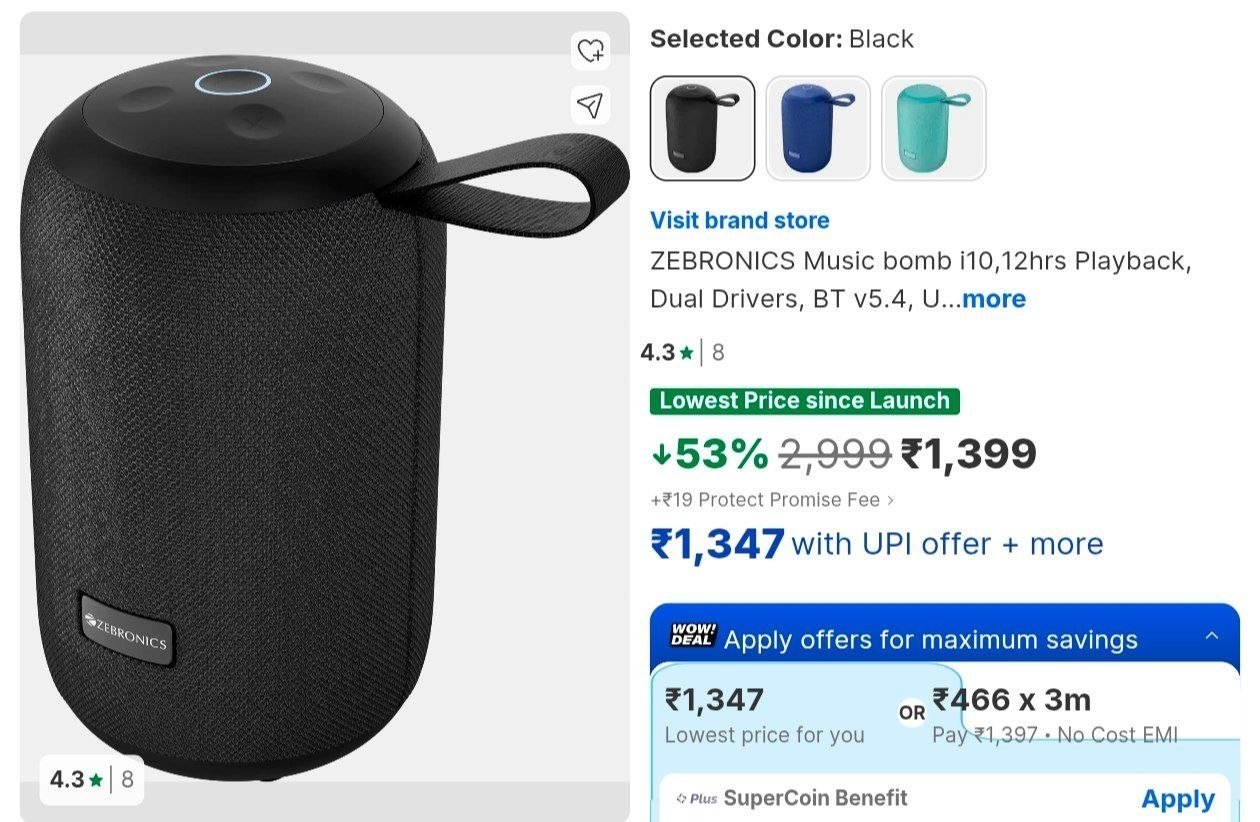Pick the Teal speaker color option
1260x822 pixels.
[x=934, y=128]
